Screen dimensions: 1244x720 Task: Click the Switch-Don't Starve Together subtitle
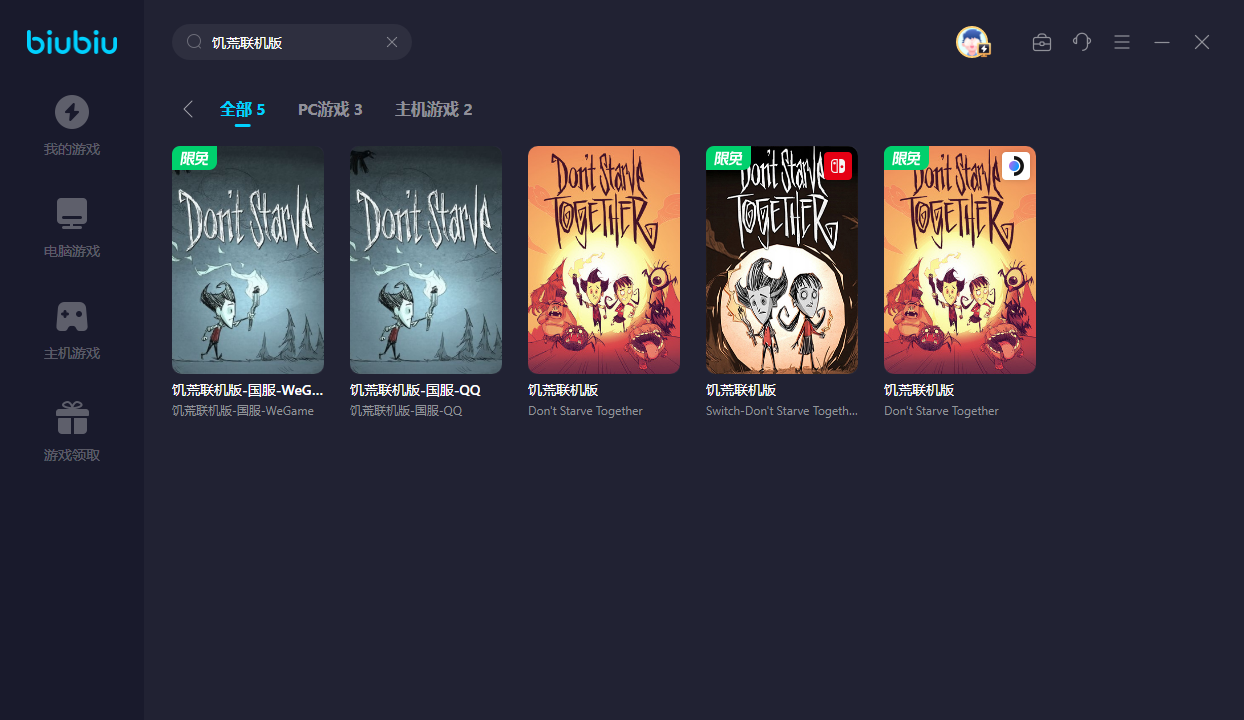pos(781,411)
